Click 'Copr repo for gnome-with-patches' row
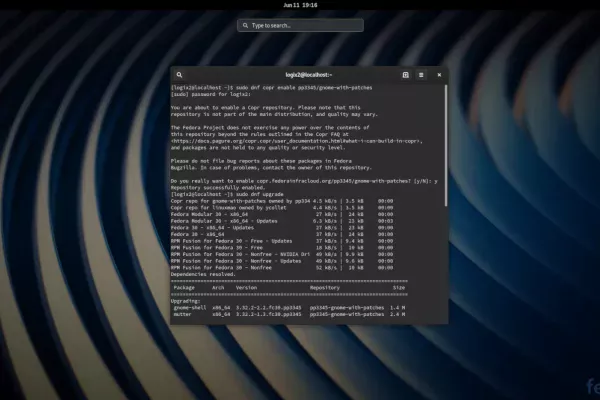Image resolution: width=600 pixels, height=400 pixels. [282, 201]
